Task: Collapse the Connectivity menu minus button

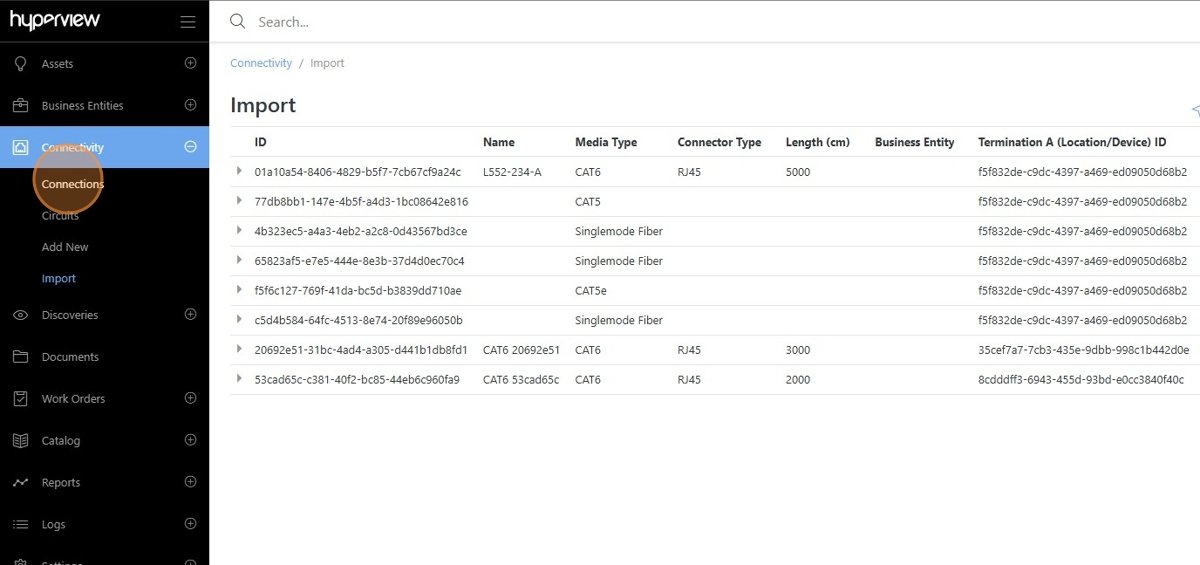Action: pos(190,147)
